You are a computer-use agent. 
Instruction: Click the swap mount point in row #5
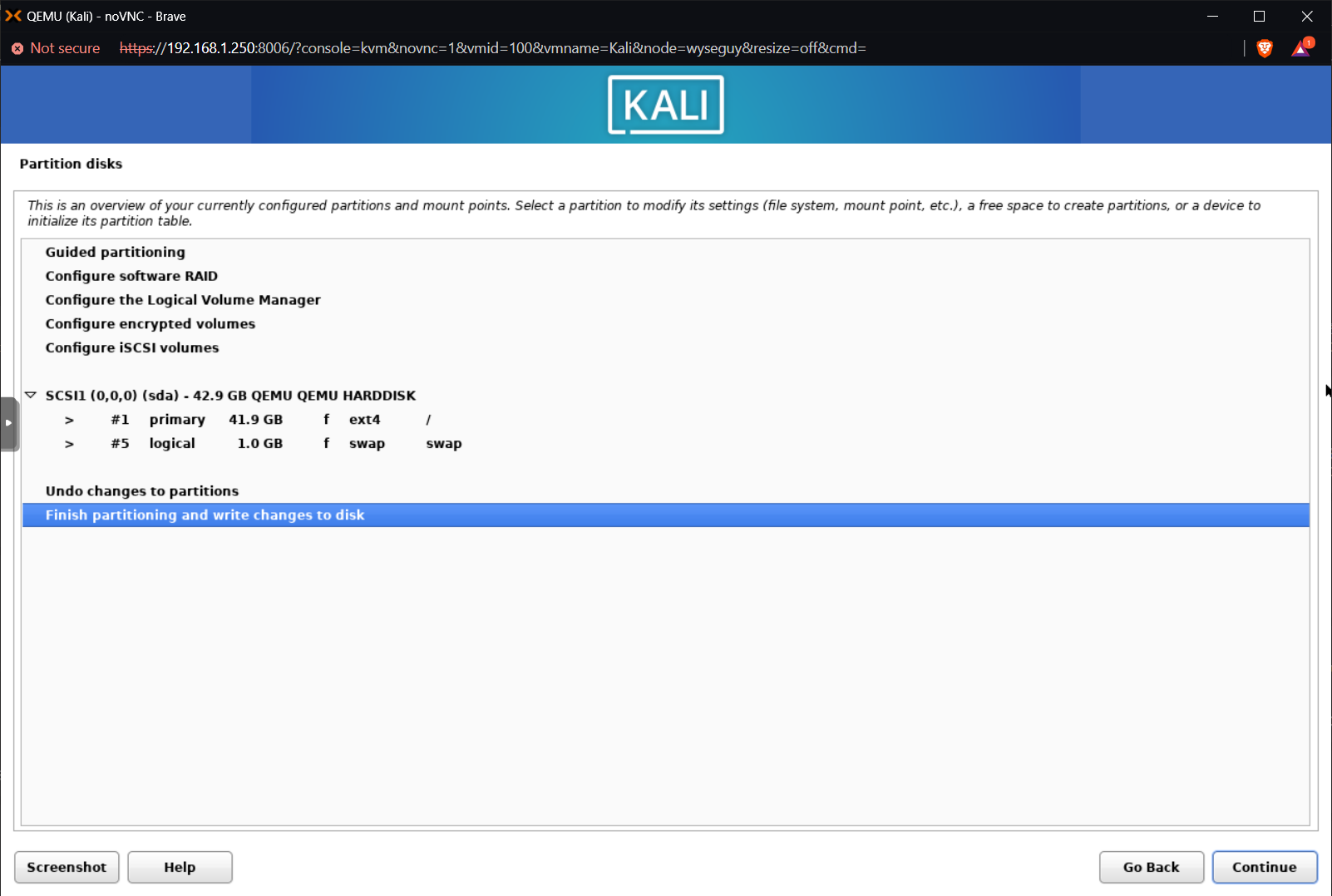444,444
